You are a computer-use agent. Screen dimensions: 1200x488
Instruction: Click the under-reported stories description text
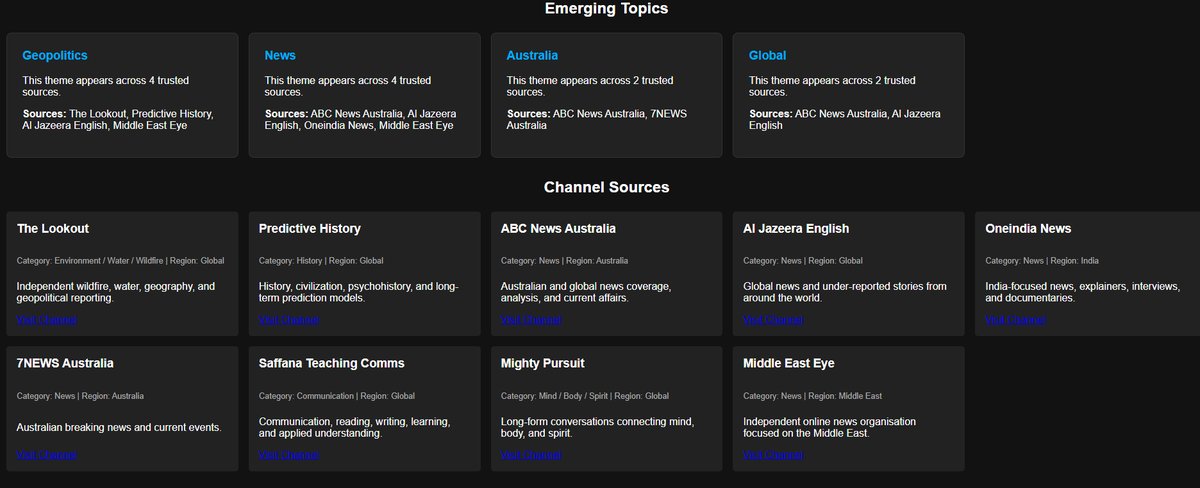click(845, 292)
